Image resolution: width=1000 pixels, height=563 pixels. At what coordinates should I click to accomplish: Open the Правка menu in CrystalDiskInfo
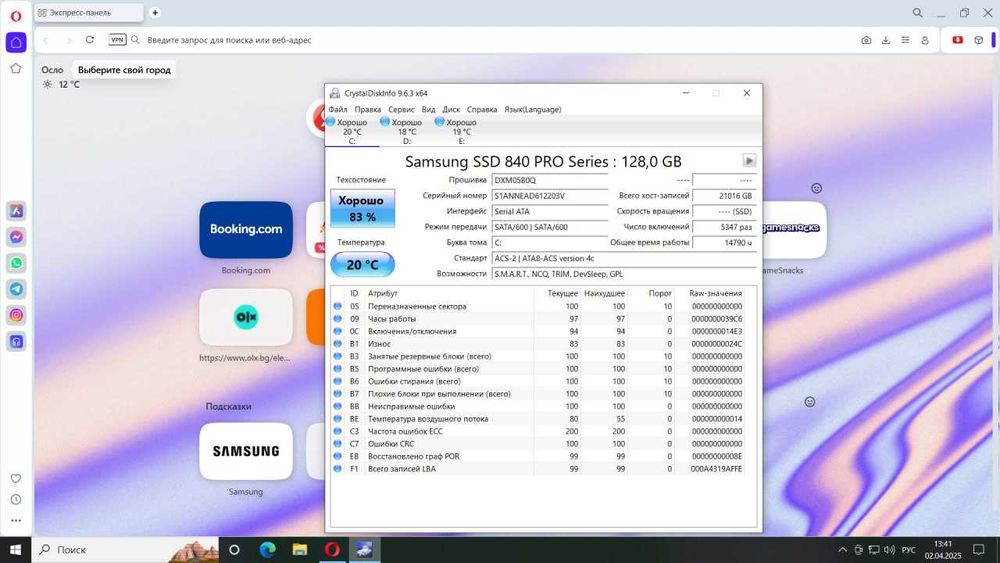368,110
